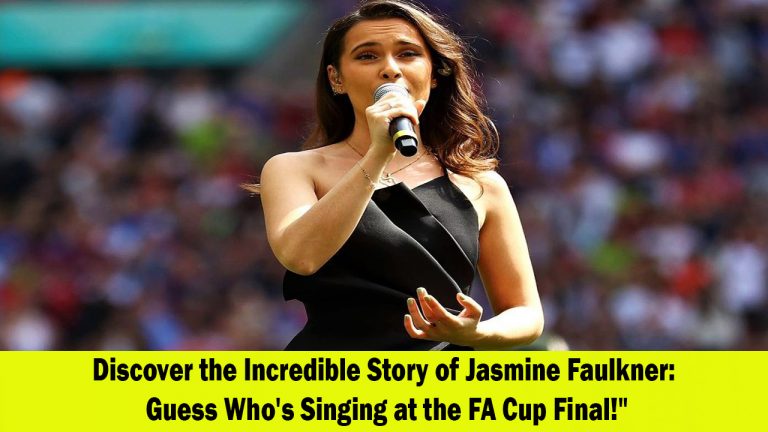The width and height of the screenshot is (768, 432).
Task: Click the singer's earring
Action: (335, 90)
